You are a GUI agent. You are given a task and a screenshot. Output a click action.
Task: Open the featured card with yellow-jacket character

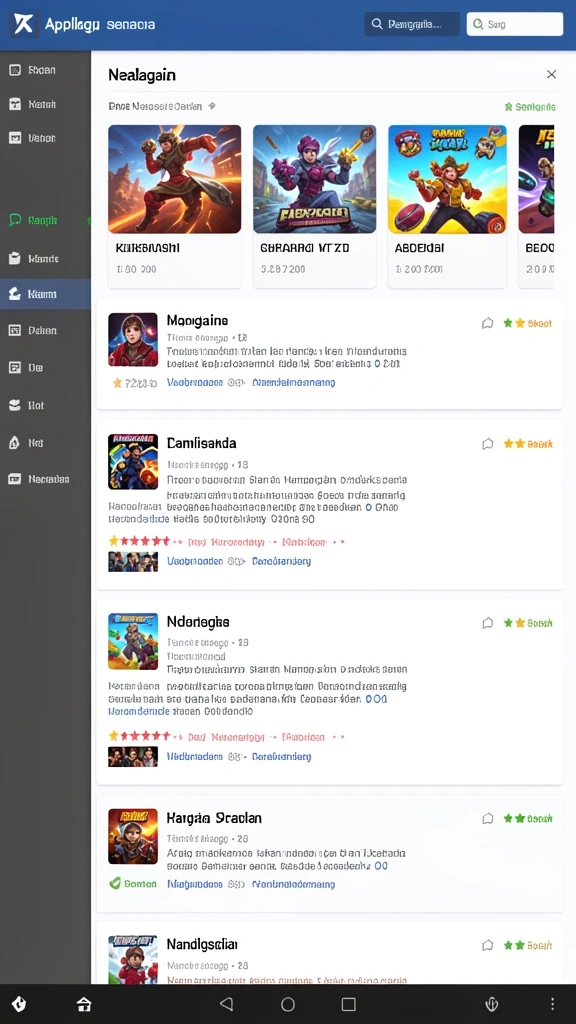pyautogui.click(x=447, y=206)
